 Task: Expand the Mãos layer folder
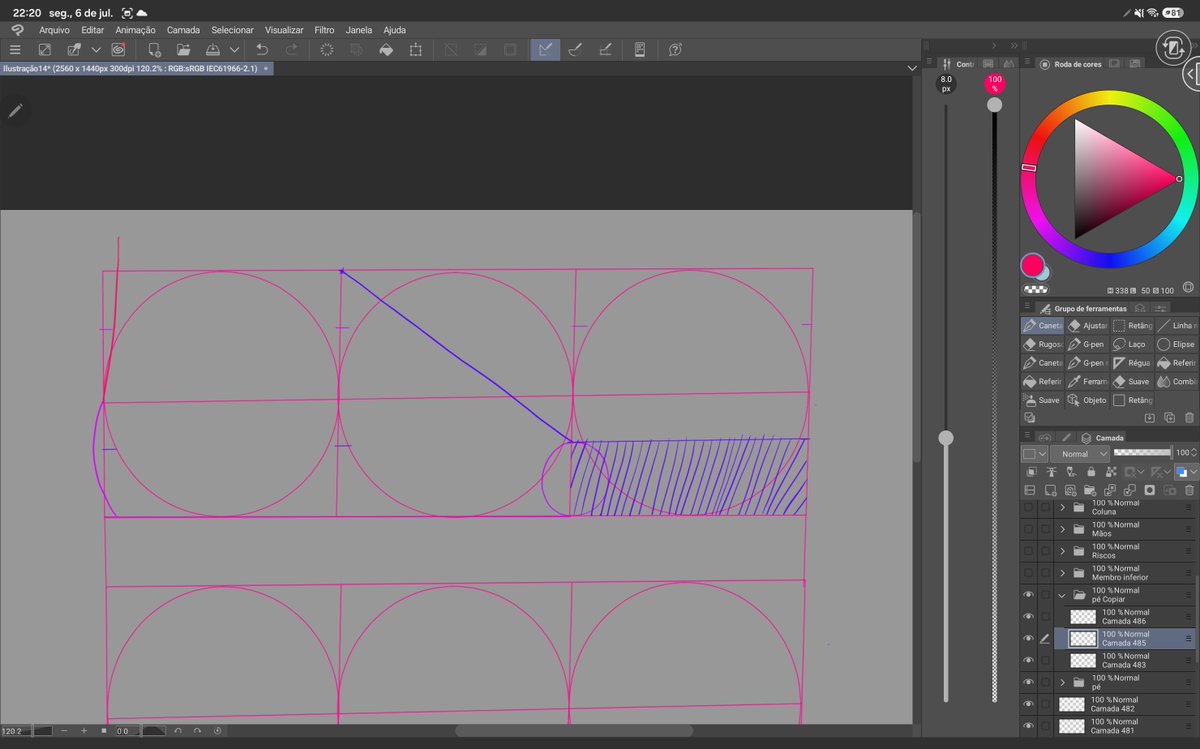coord(1063,529)
